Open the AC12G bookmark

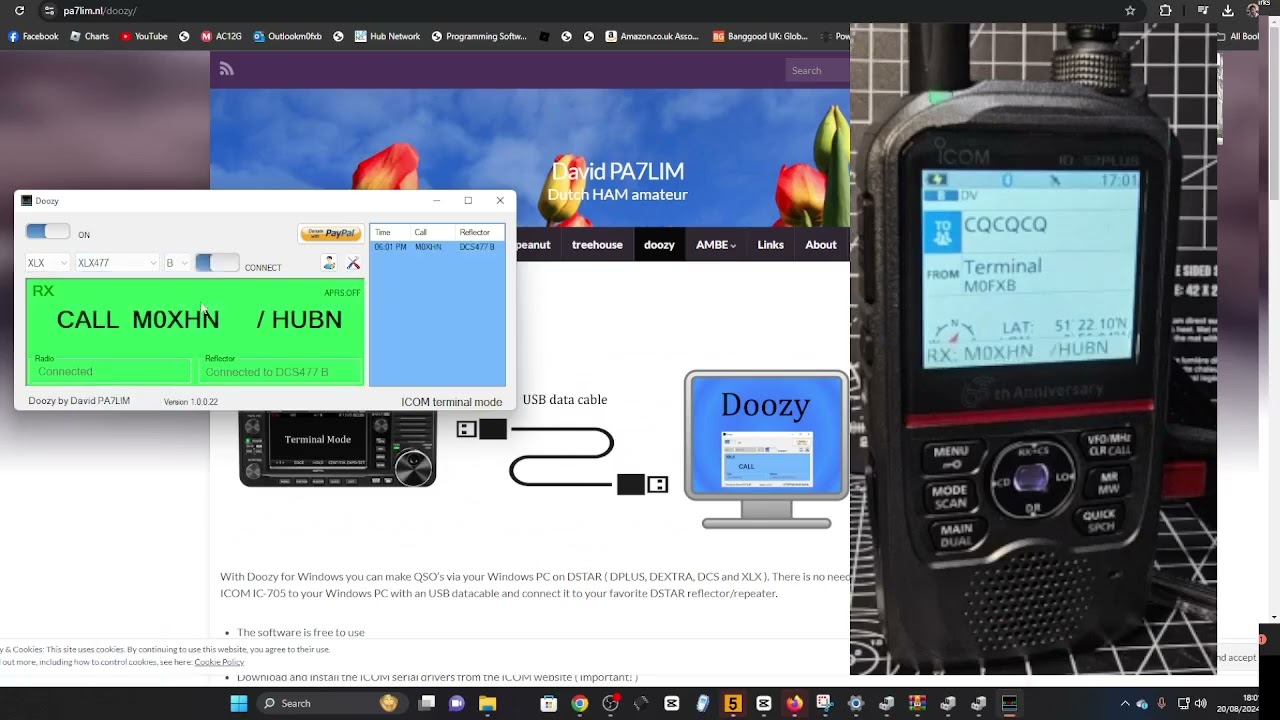tap(221, 36)
